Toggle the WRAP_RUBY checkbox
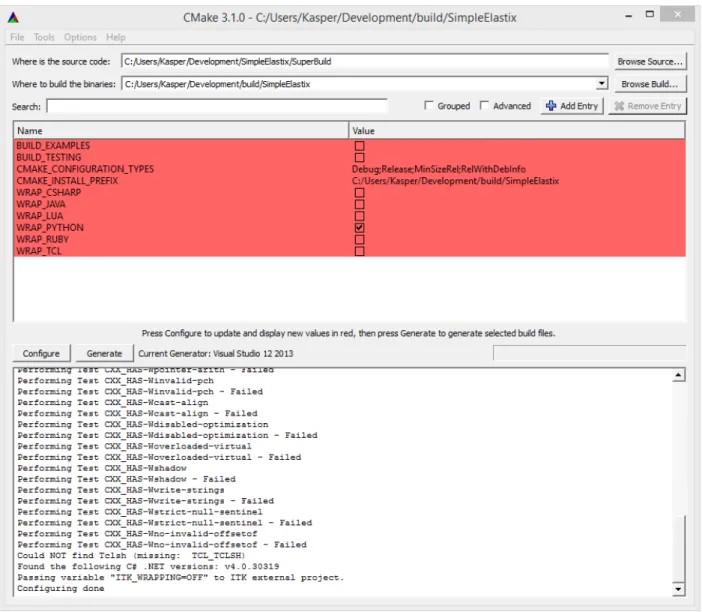This screenshot has height=612, width=702. tap(360, 239)
